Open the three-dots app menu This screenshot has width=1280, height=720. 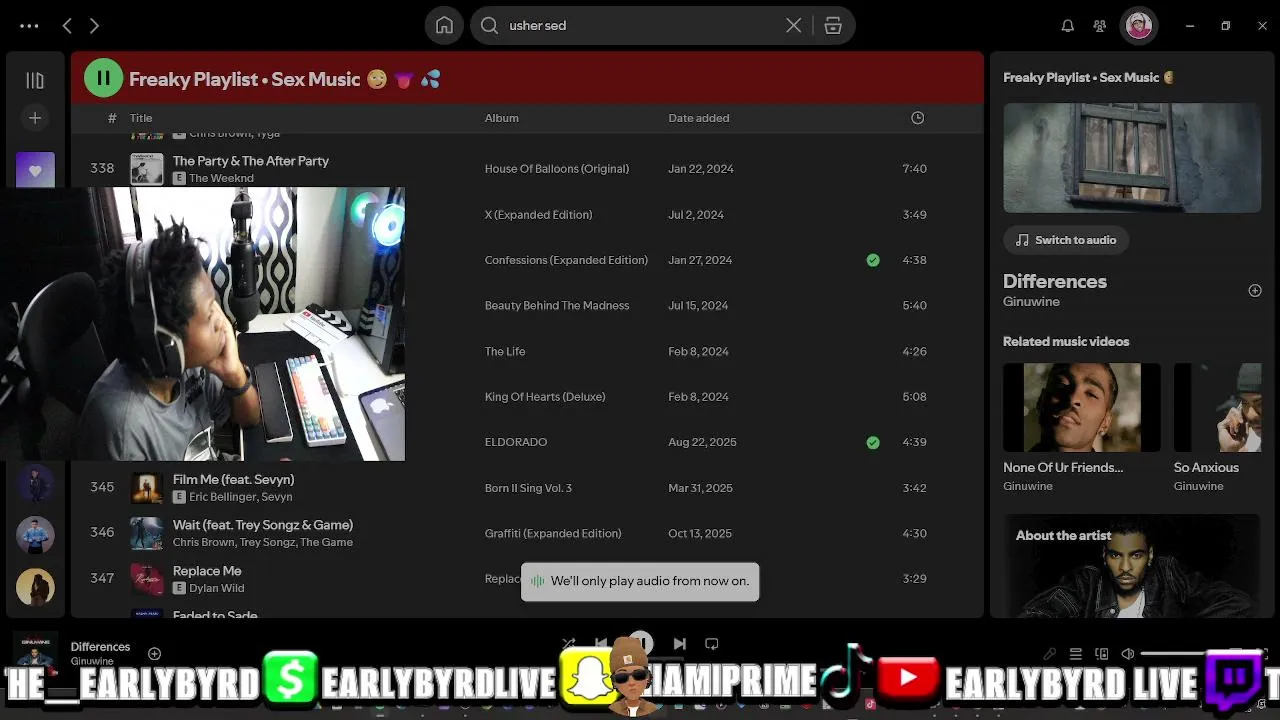tap(29, 26)
